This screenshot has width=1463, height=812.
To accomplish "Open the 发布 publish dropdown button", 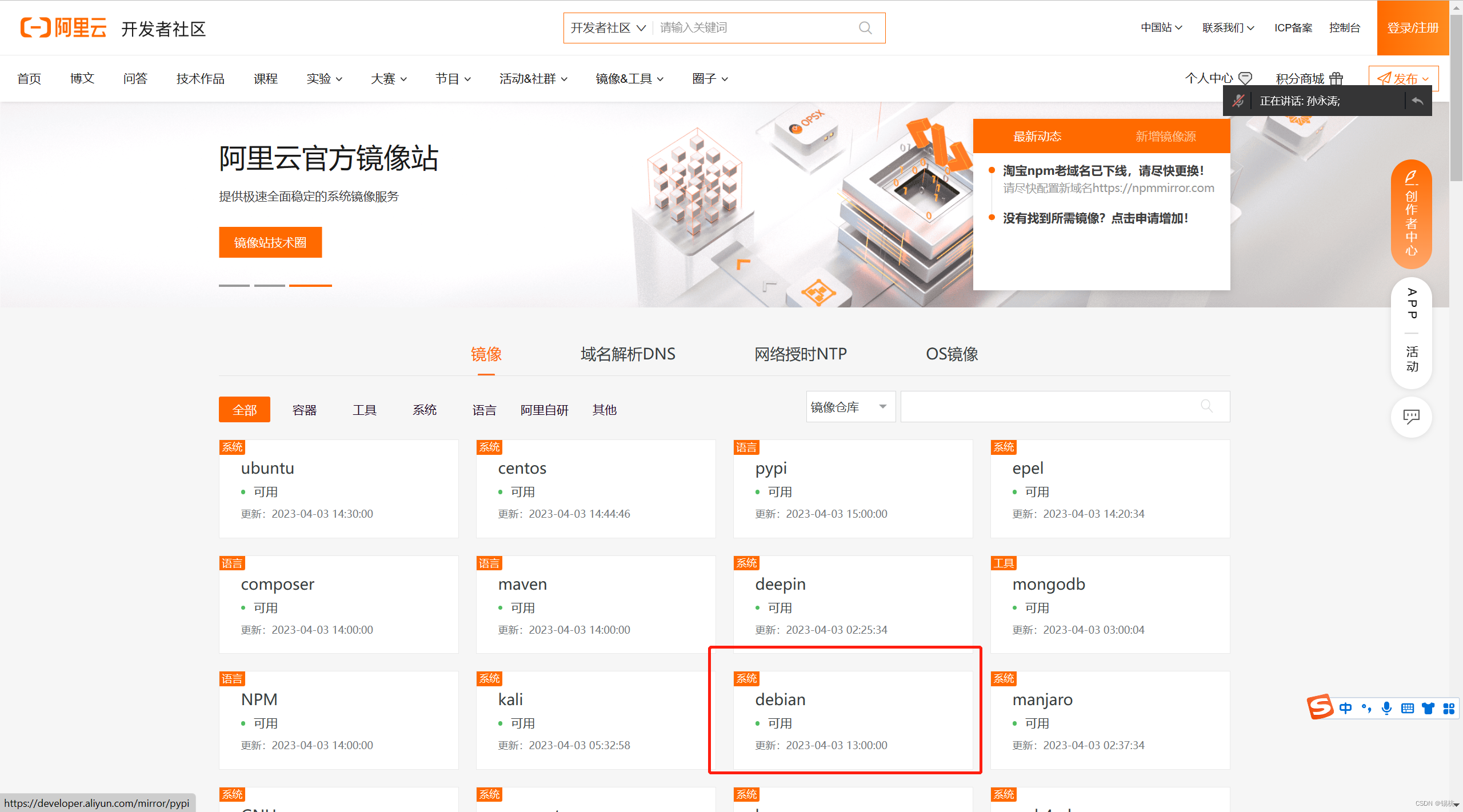I will pyautogui.click(x=1403, y=78).
